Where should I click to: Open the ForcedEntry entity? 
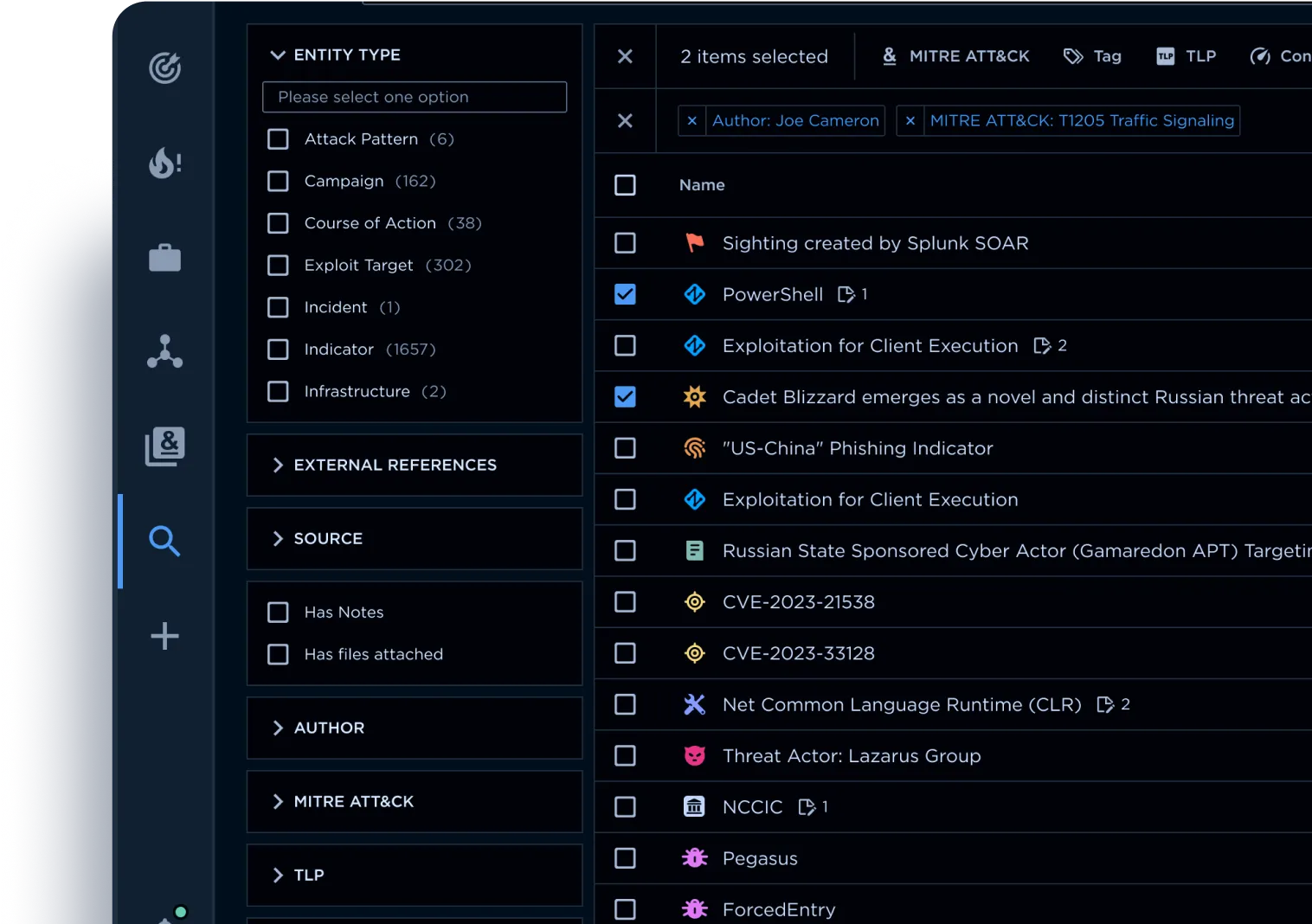(779, 909)
